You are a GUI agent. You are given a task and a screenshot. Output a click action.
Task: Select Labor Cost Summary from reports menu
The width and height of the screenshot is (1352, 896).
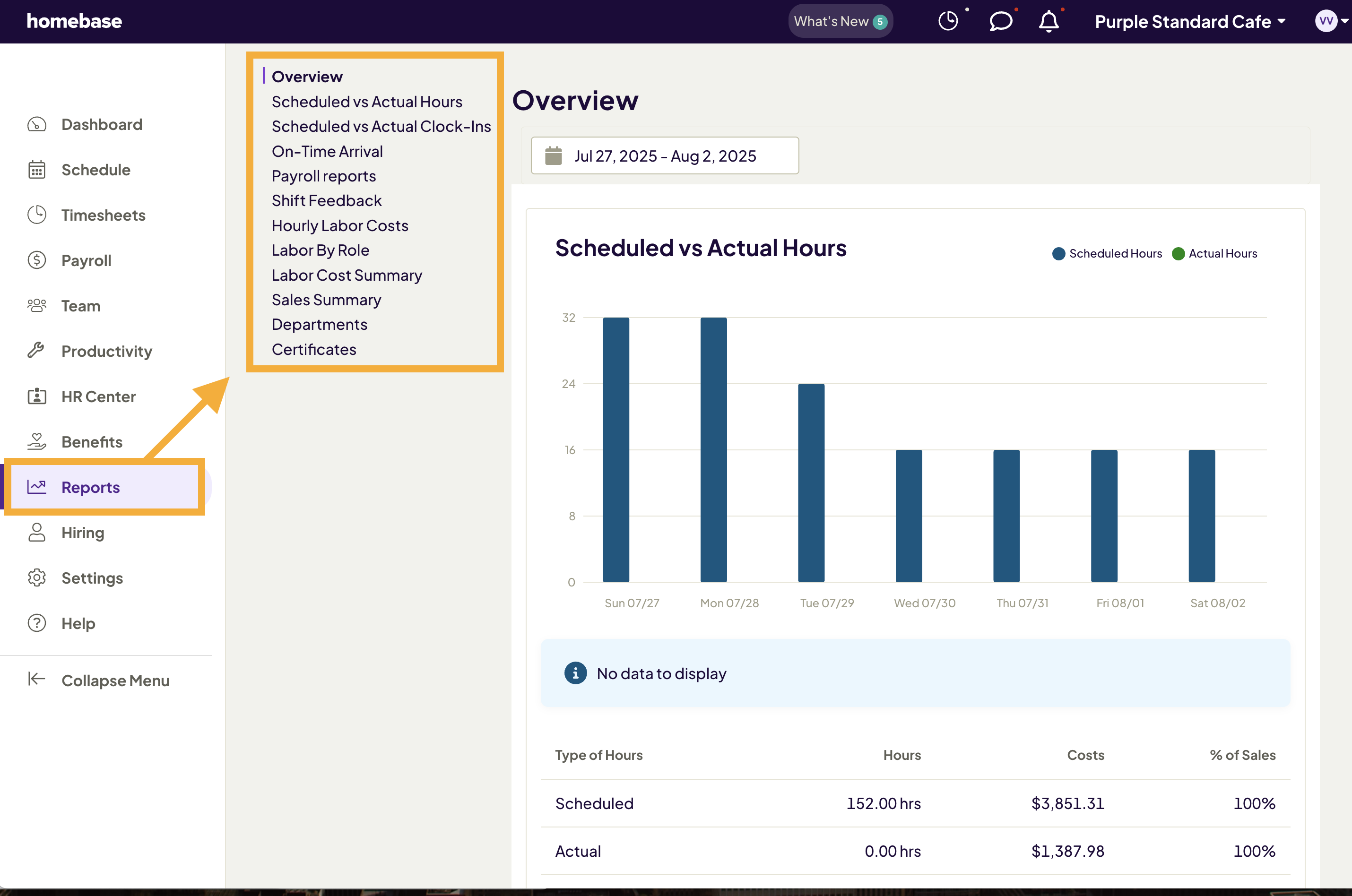(347, 275)
